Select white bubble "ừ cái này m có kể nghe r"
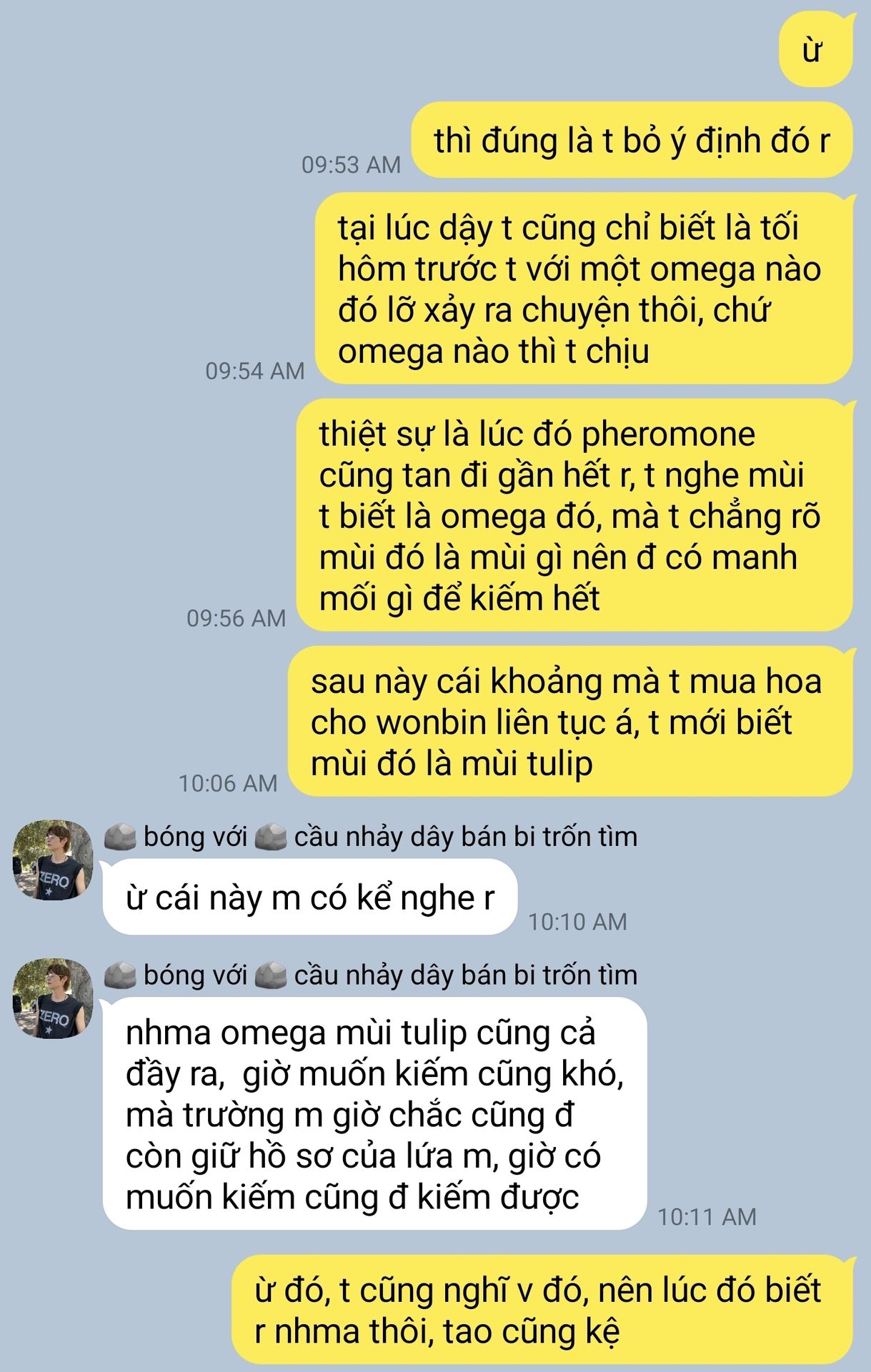This screenshot has height=1372, width=871. [310, 898]
